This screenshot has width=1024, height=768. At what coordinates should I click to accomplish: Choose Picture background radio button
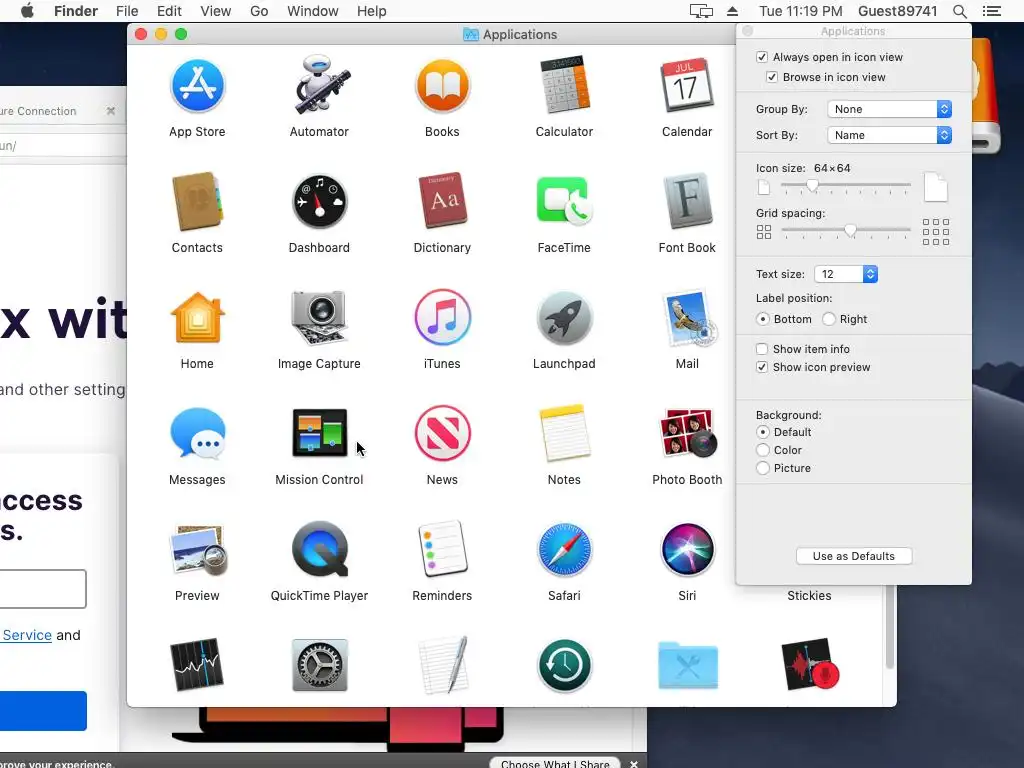coord(762,468)
